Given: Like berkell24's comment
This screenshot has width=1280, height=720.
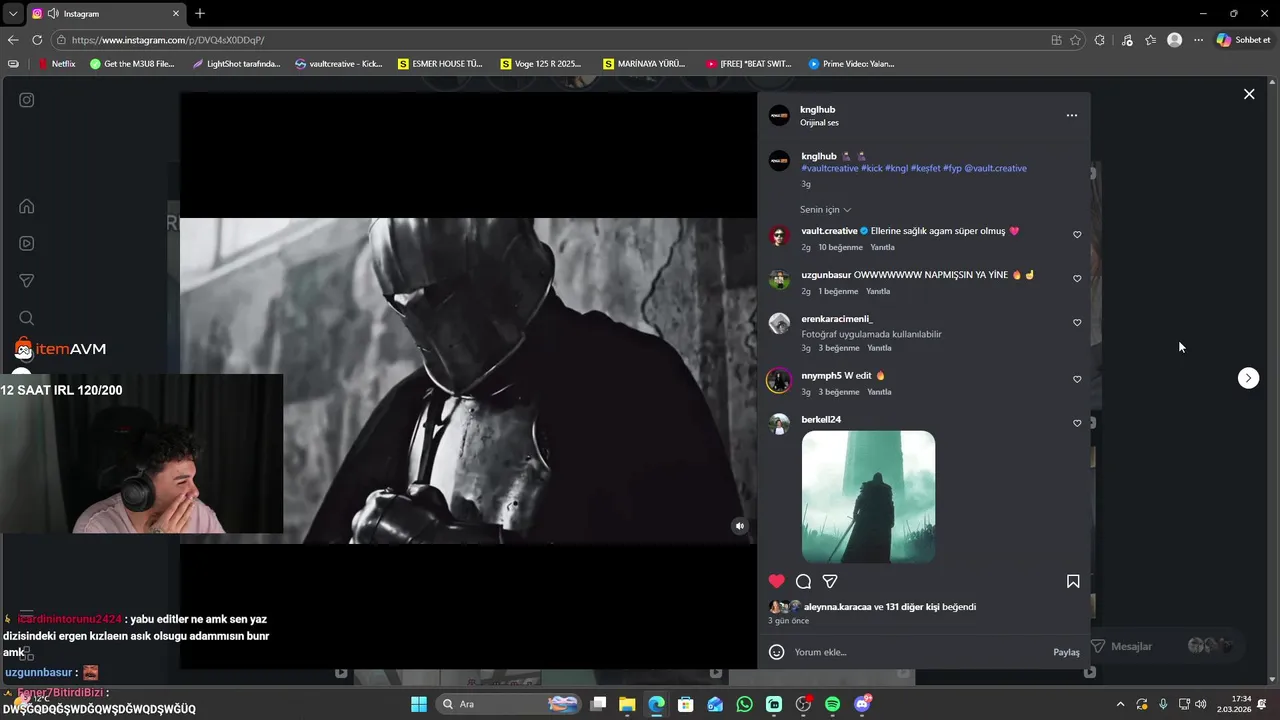Looking at the screenshot, I should coord(1077,423).
